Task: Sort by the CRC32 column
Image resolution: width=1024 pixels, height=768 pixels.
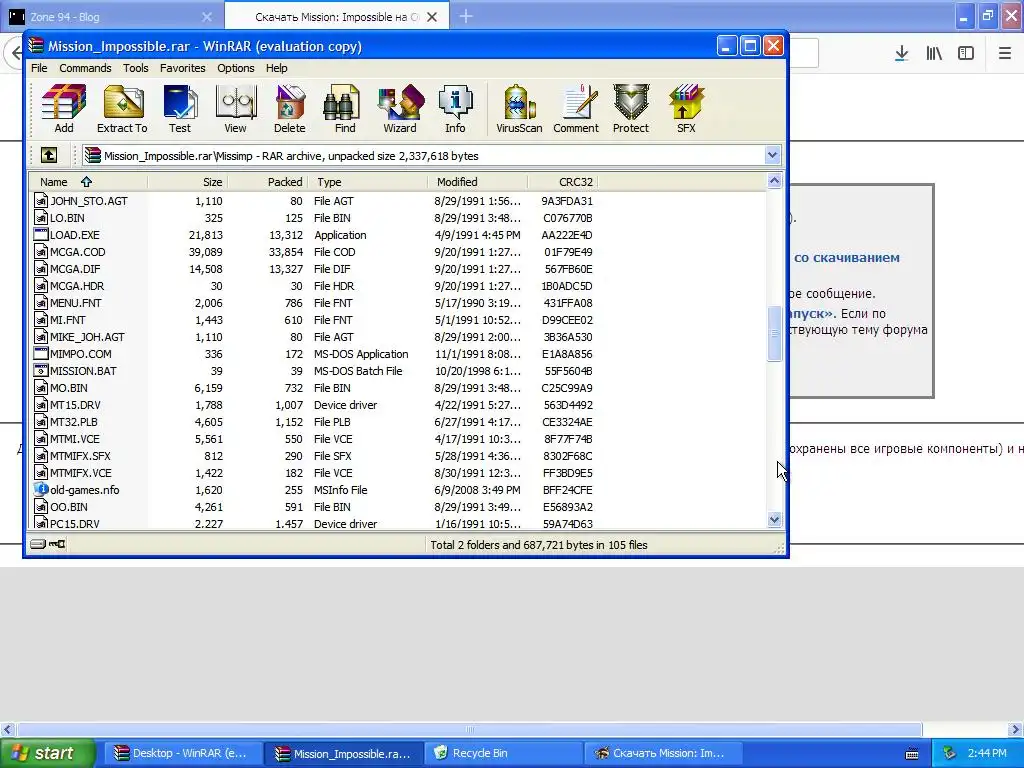Action: point(563,182)
